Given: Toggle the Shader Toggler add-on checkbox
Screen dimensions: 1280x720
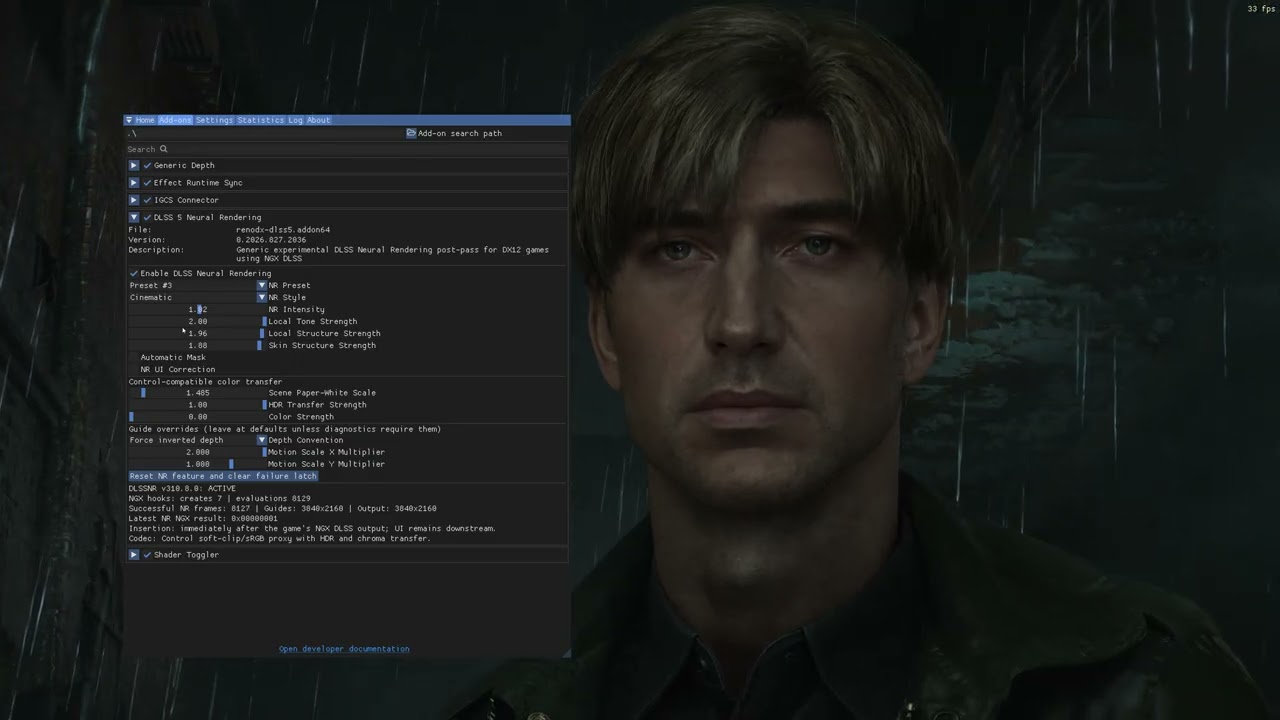Looking at the screenshot, I should click(x=147, y=555).
